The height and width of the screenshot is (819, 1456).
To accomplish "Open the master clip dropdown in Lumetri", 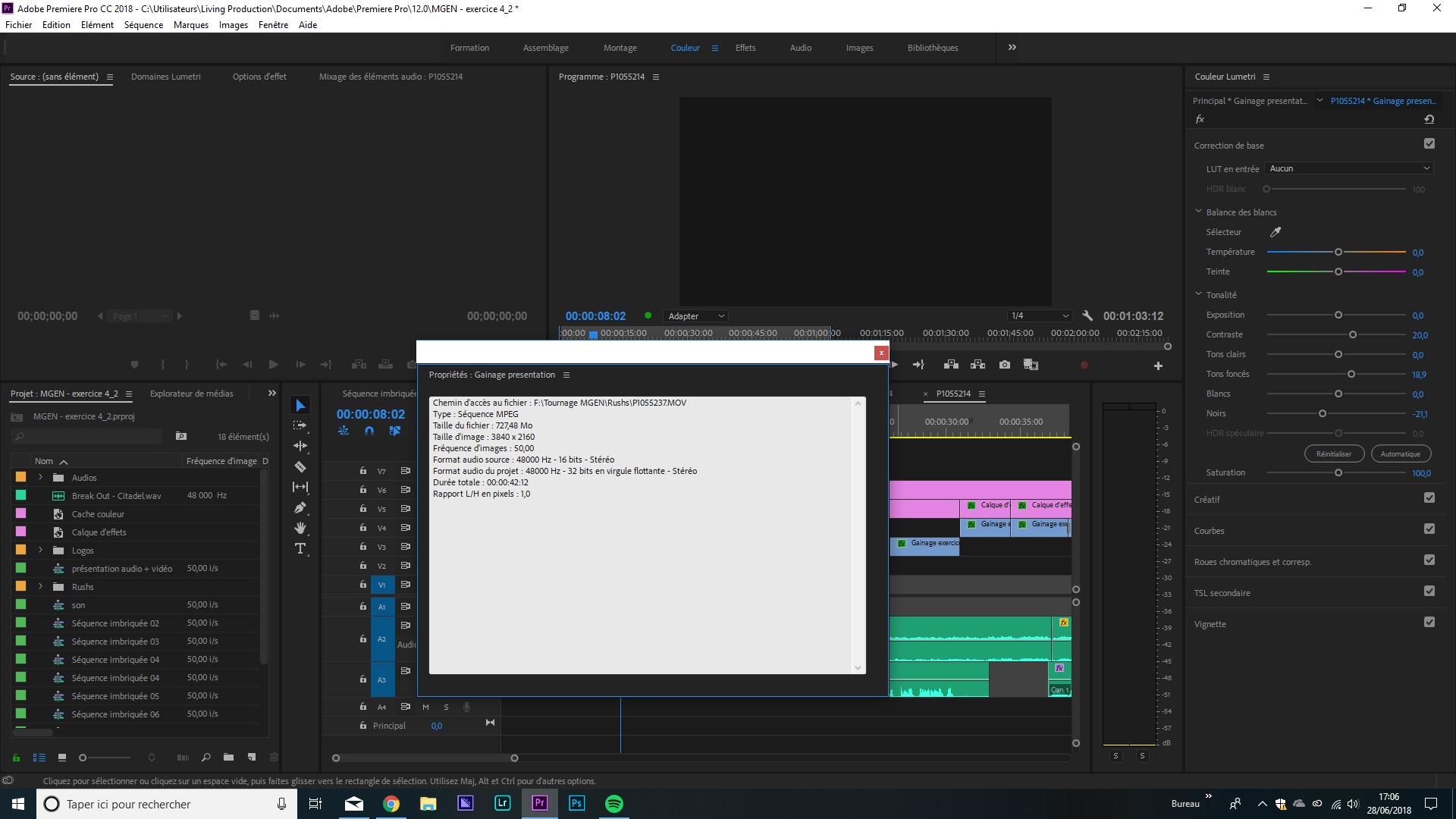I will tap(1319, 101).
